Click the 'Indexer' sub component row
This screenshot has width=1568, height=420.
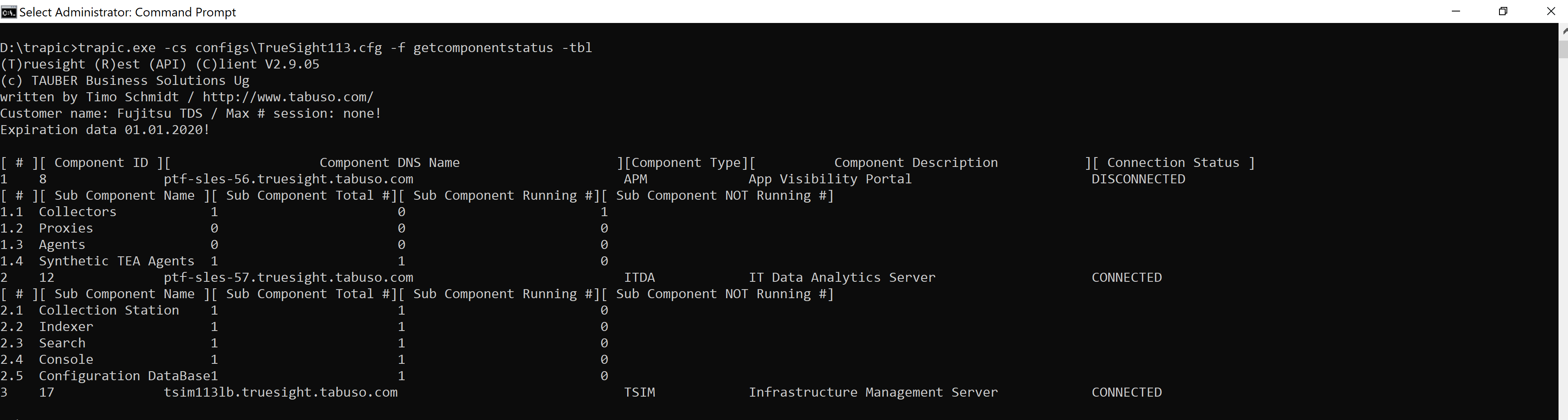pyautogui.click(x=304, y=326)
